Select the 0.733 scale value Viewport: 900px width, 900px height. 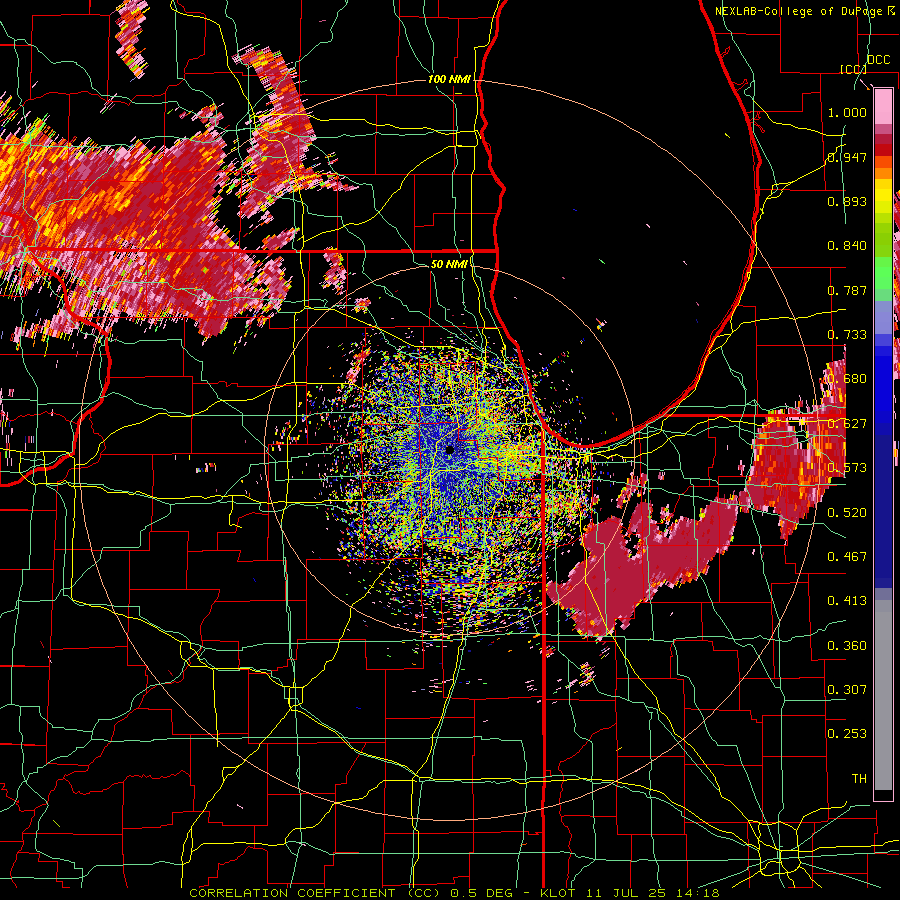tap(847, 335)
